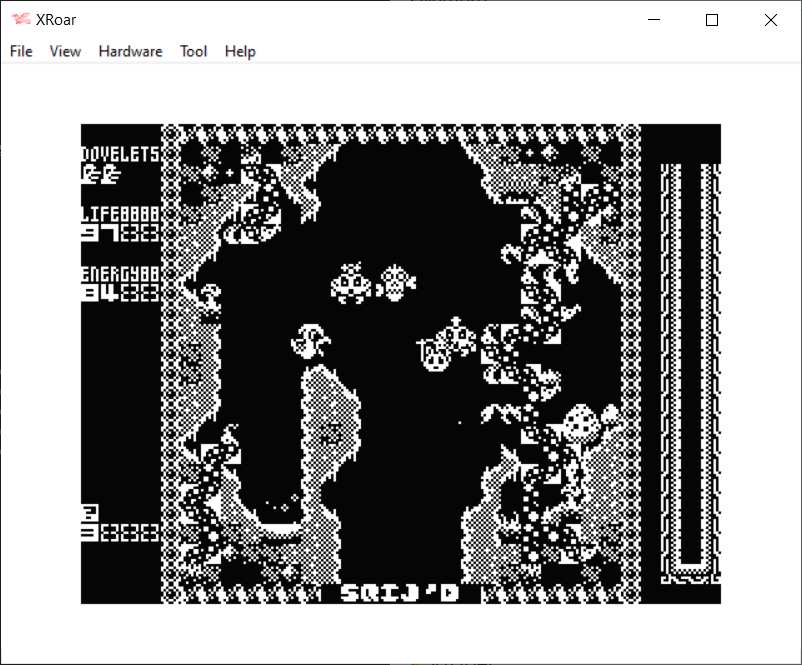Click the spotted mushroom on the right wall

pos(582,422)
